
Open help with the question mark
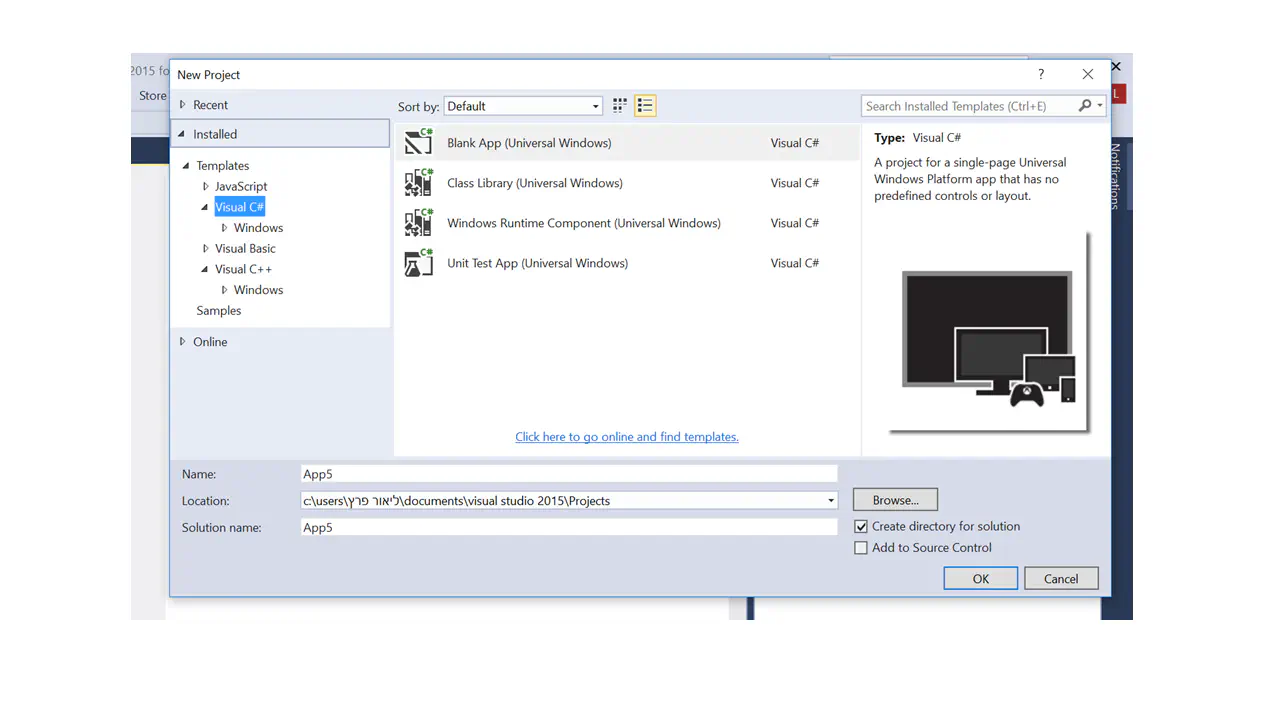(1041, 74)
